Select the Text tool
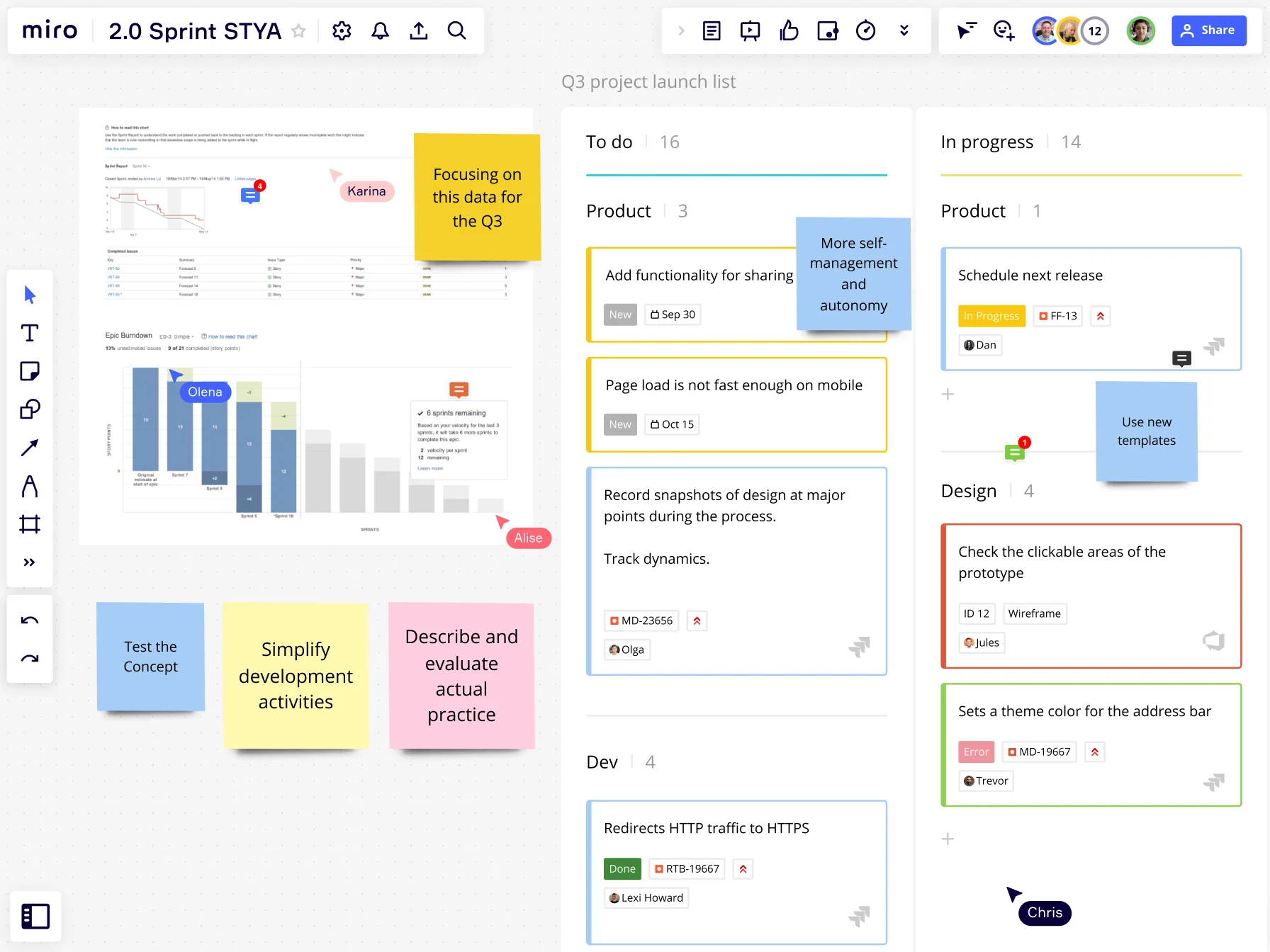This screenshot has width=1270, height=952. pyautogui.click(x=29, y=332)
